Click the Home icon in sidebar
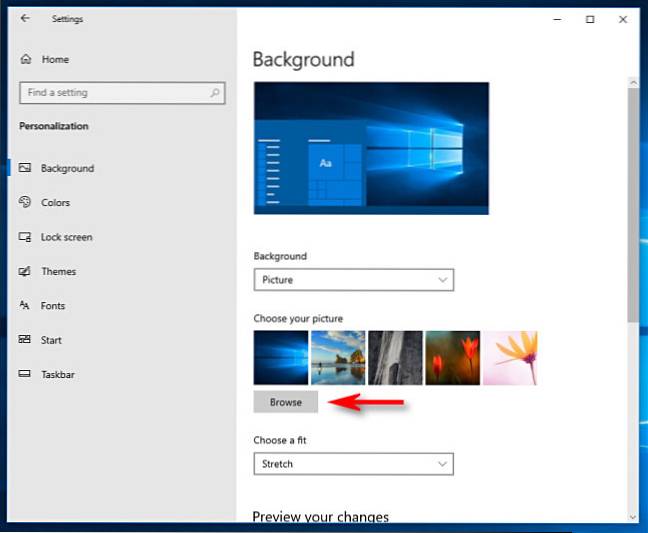Screen dimensions: 648x533 [25, 60]
